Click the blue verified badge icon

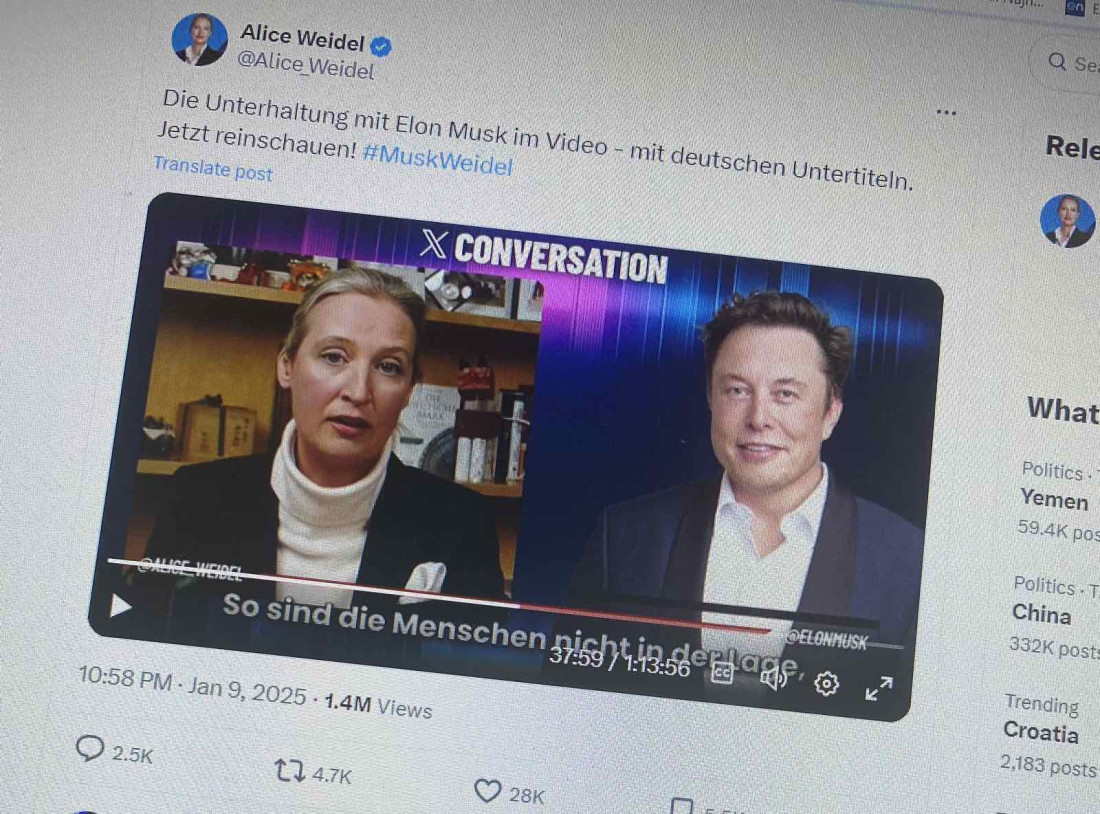[380, 46]
